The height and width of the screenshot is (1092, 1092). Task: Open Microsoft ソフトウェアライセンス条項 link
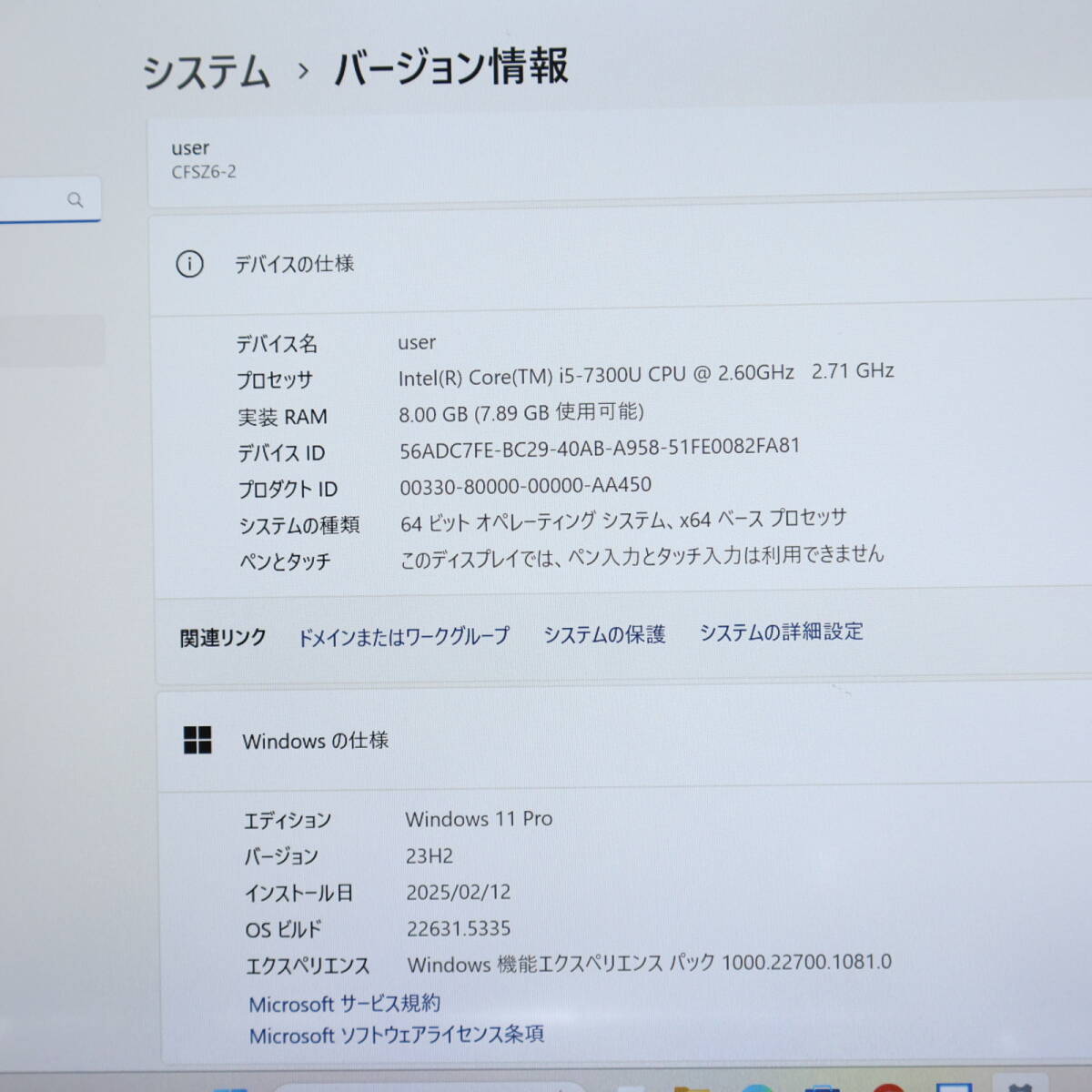[397, 1035]
